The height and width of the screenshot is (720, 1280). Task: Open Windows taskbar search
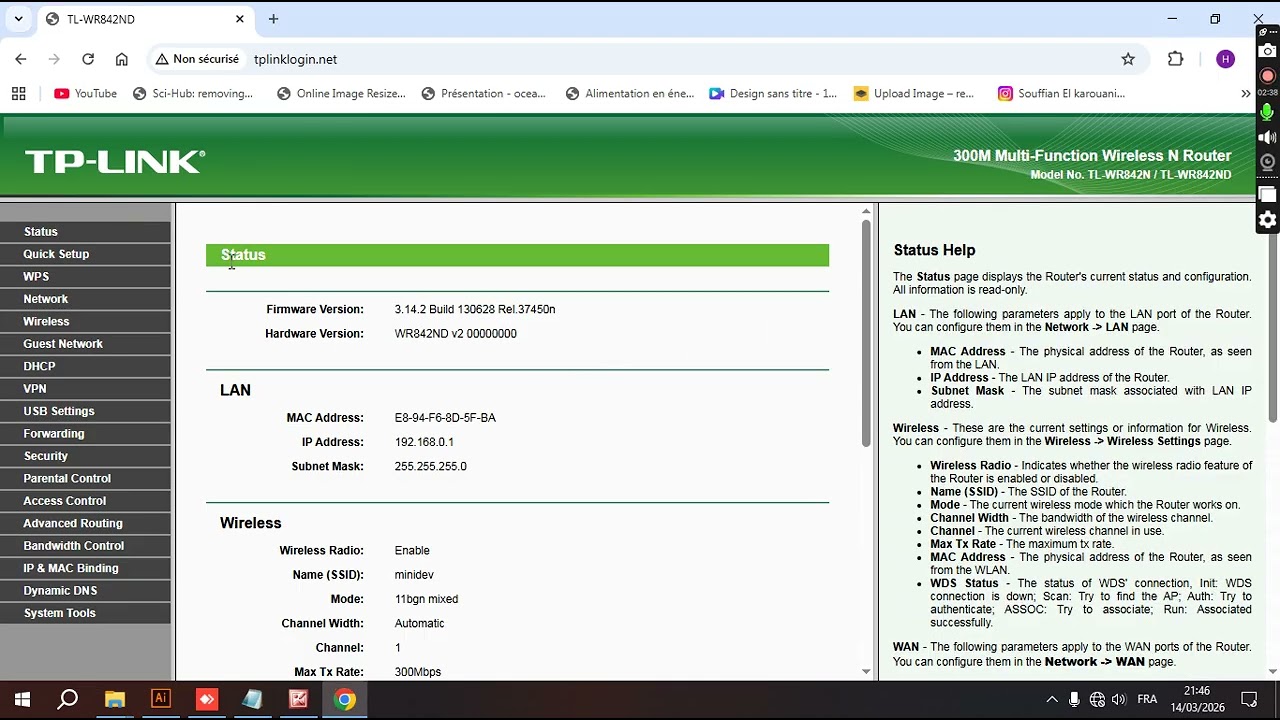click(68, 700)
